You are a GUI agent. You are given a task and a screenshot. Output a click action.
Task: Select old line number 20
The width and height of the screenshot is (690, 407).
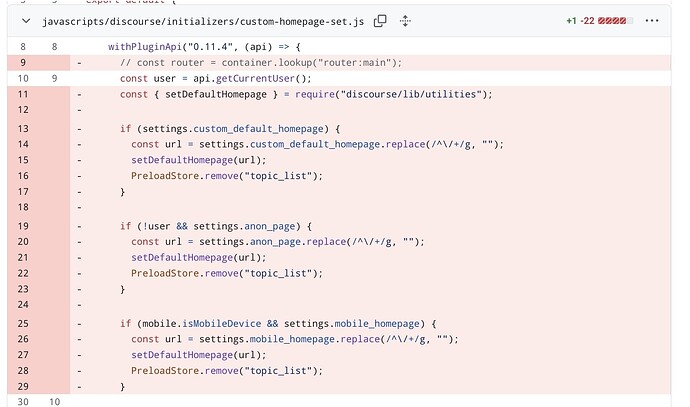pos(23,242)
